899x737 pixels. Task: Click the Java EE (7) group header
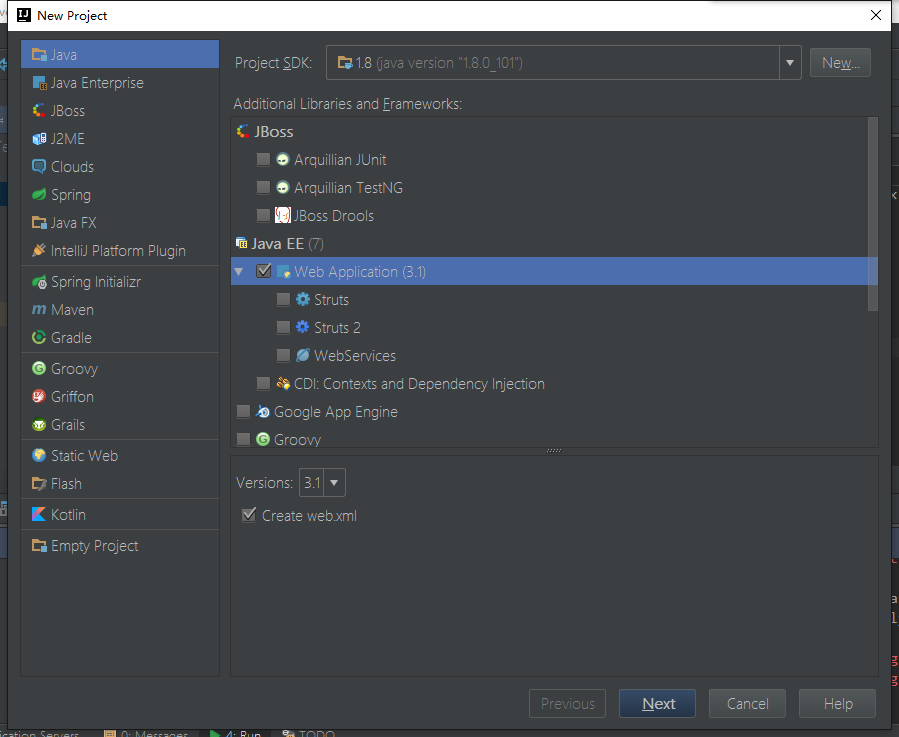pyautogui.click(x=280, y=244)
